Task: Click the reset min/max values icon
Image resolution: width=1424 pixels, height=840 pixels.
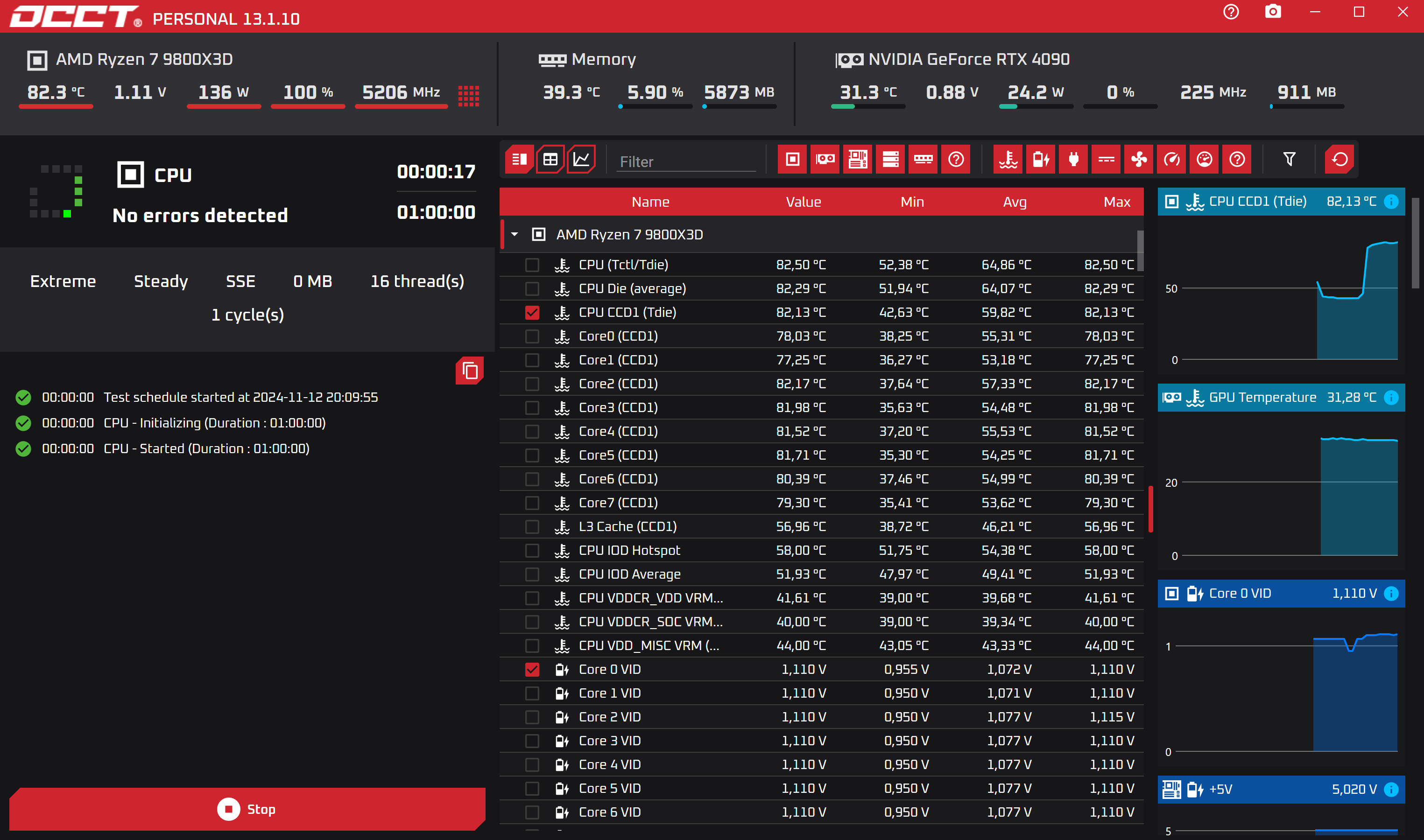Action: point(1339,160)
